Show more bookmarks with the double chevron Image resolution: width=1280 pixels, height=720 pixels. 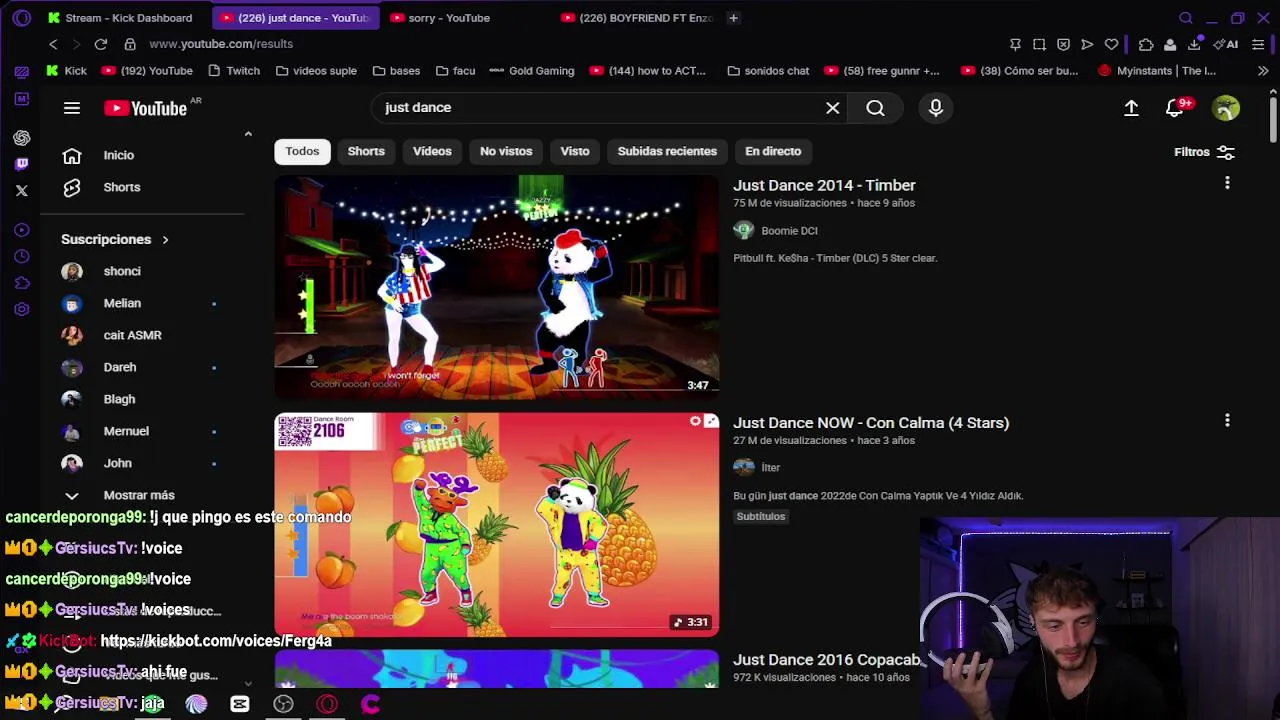(x=1263, y=71)
